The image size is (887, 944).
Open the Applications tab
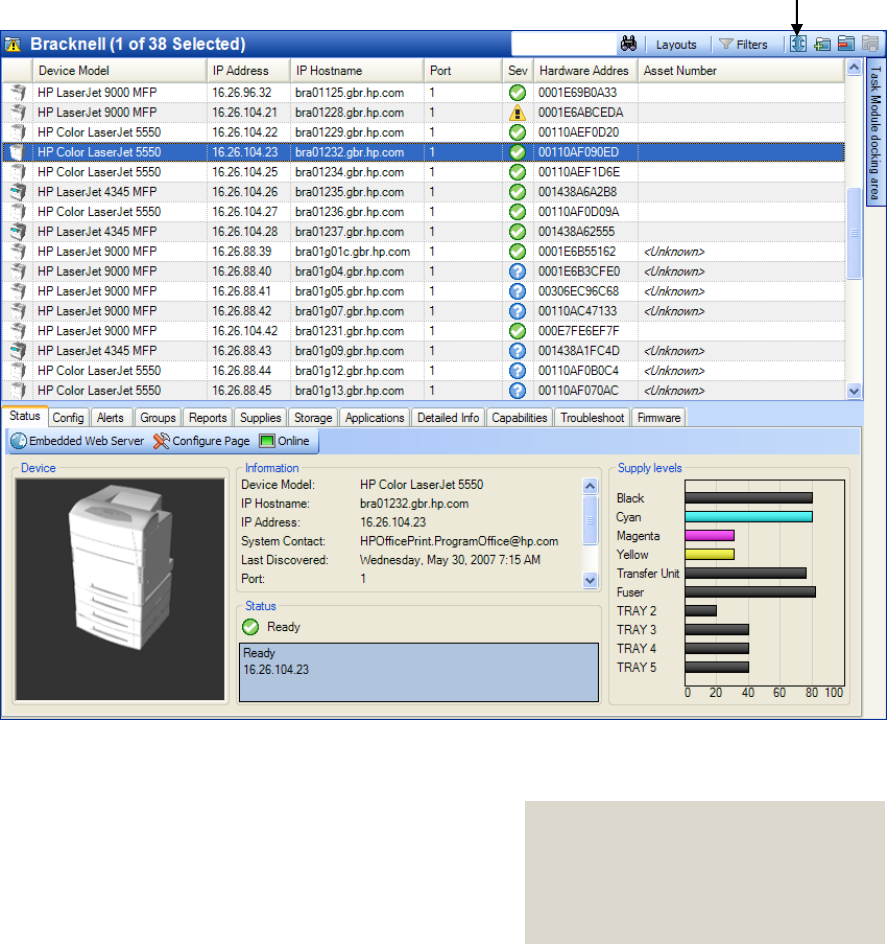[x=375, y=418]
